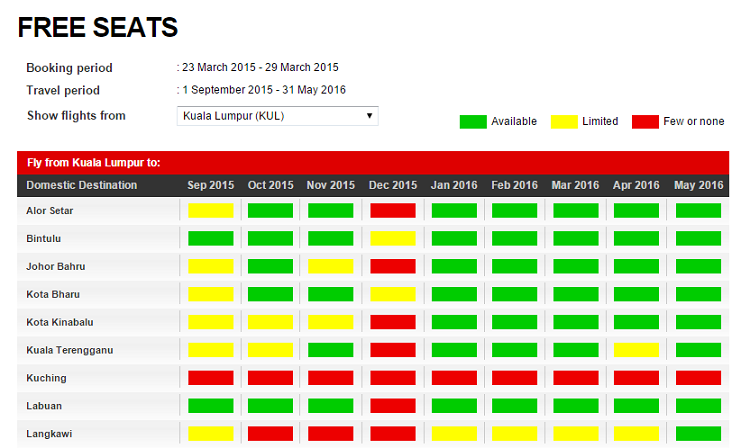Screen dimensions: 750x448
Task: Pick Bintulu's yellow Dec 2015 availability cell
Action: tap(392, 239)
